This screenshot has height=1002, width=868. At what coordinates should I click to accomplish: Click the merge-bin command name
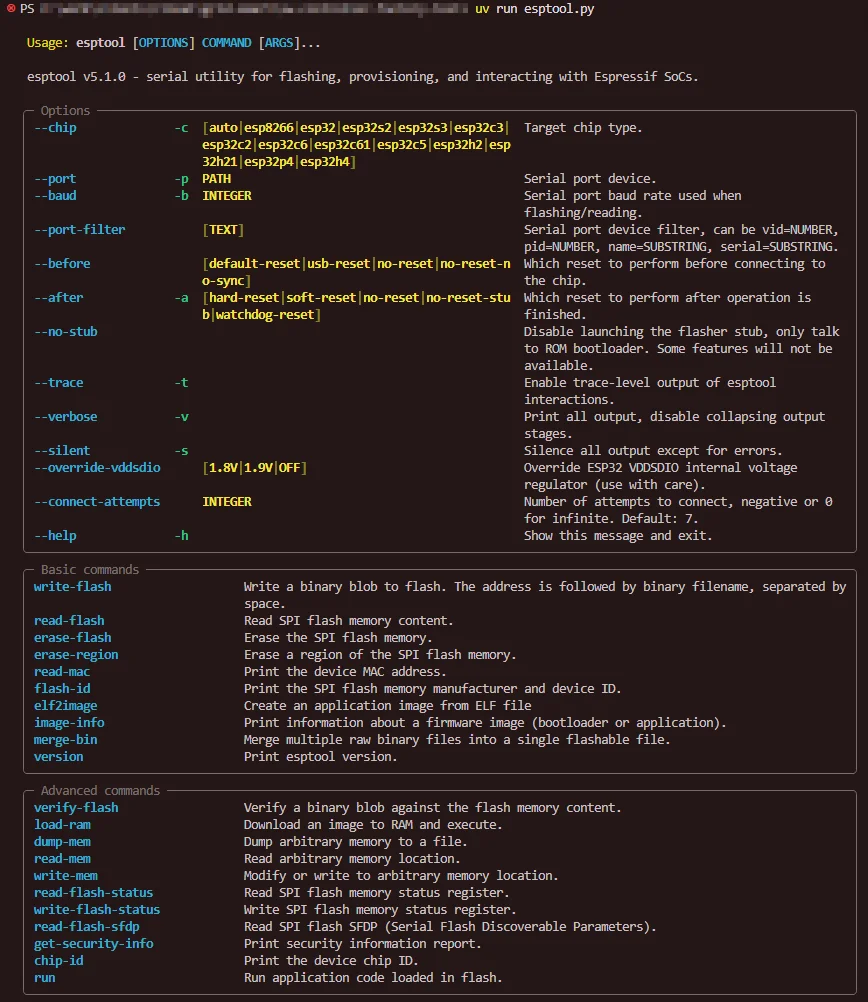(x=66, y=740)
